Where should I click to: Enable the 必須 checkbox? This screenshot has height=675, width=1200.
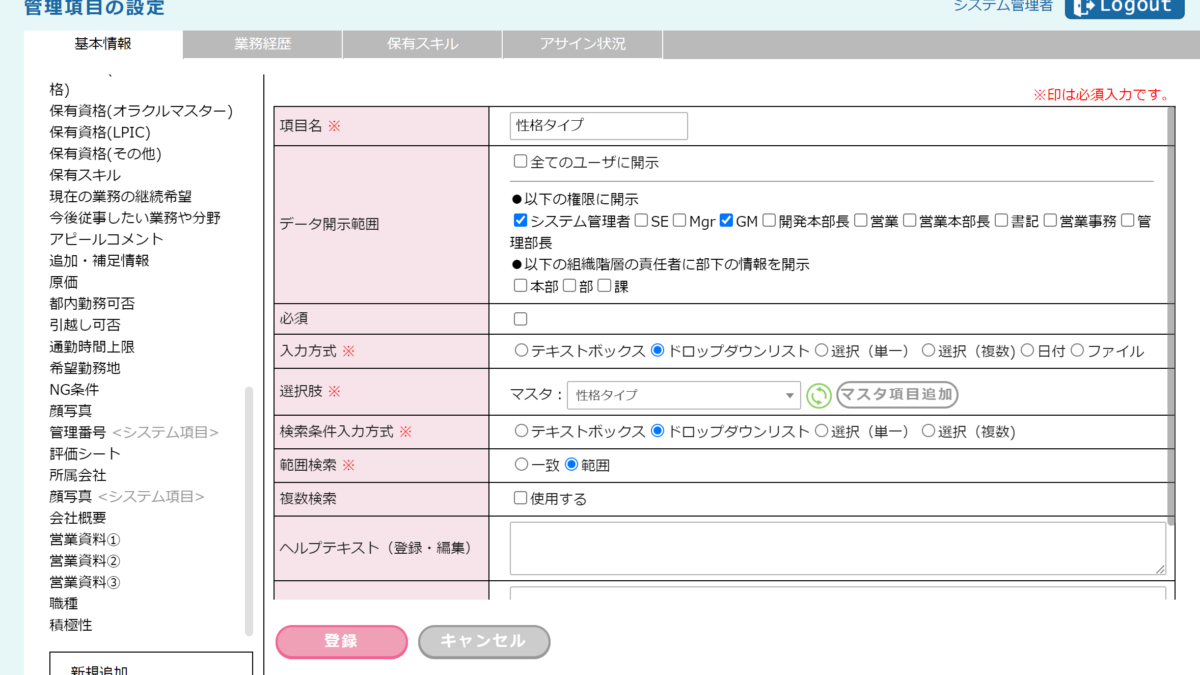tap(520, 319)
